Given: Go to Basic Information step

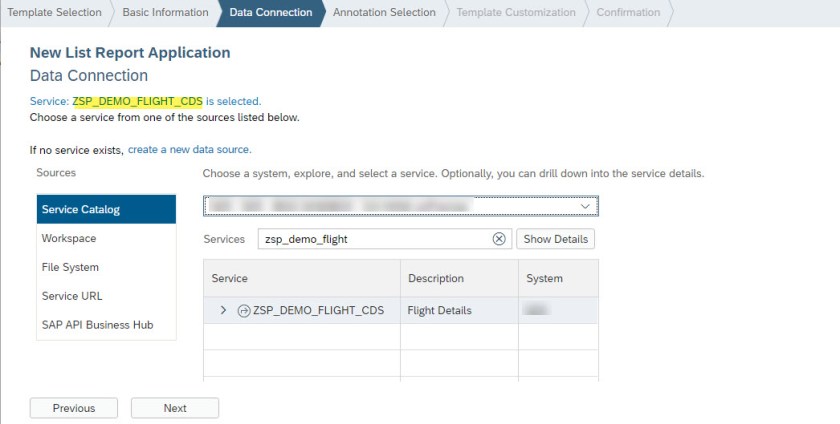Looking at the screenshot, I should tap(165, 13).
